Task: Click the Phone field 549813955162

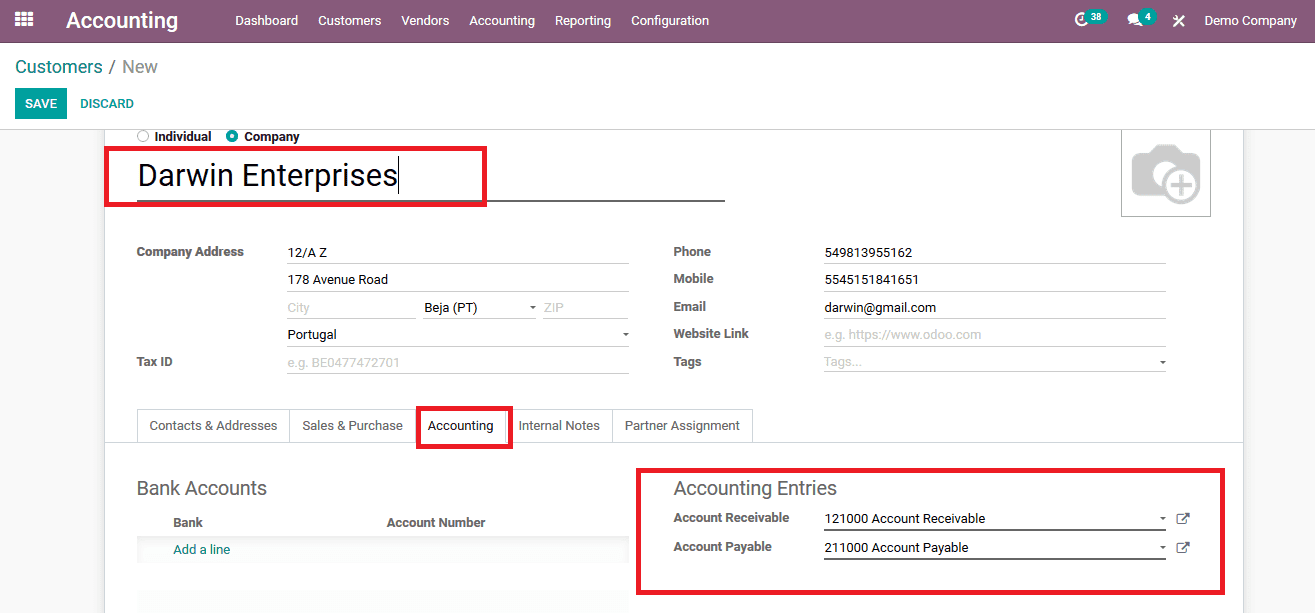Action: pos(995,253)
